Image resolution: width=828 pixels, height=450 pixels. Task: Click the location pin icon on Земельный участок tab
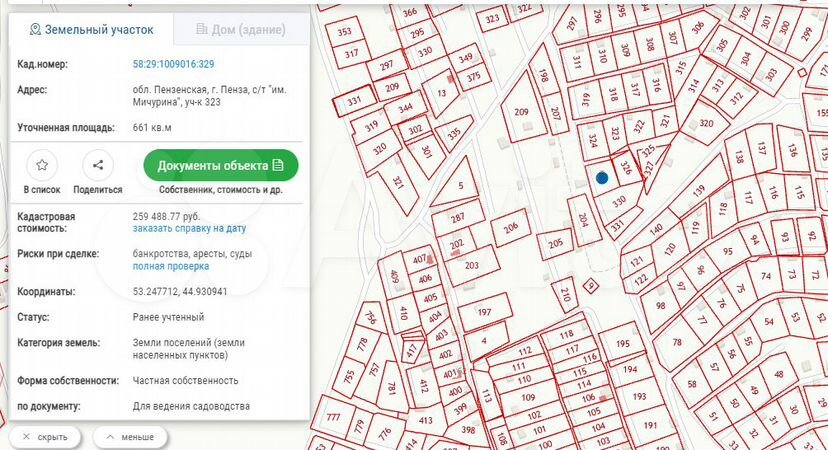pos(35,30)
